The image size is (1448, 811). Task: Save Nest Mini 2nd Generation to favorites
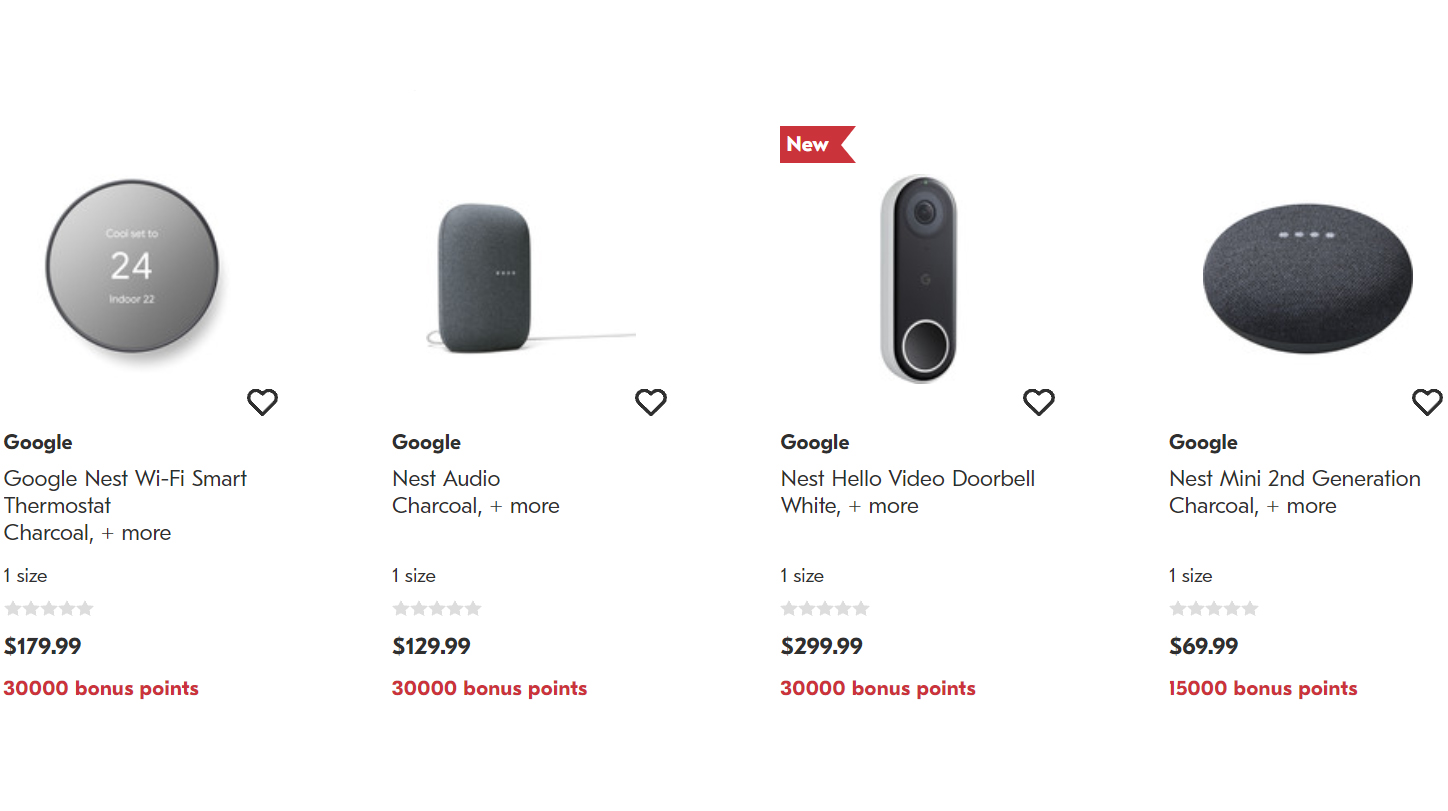pos(1427,402)
